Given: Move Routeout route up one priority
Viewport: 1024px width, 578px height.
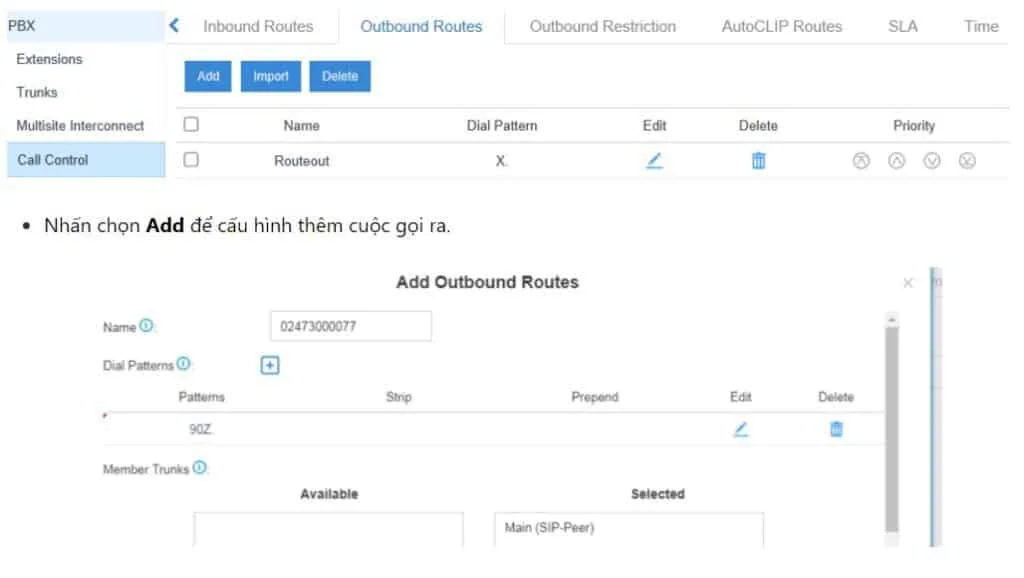Looking at the screenshot, I should (897, 160).
